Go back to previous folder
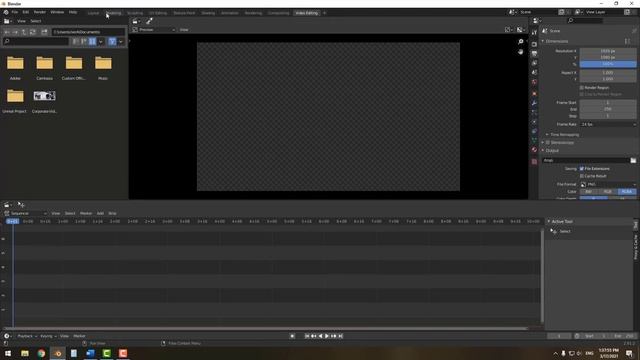 click(x=7, y=32)
